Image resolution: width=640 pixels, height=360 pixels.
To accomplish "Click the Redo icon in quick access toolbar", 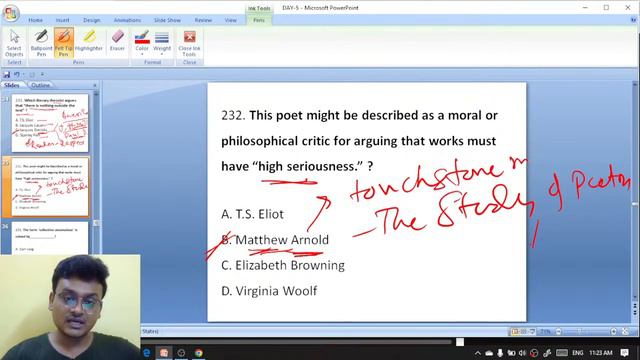I will (32, 75).
